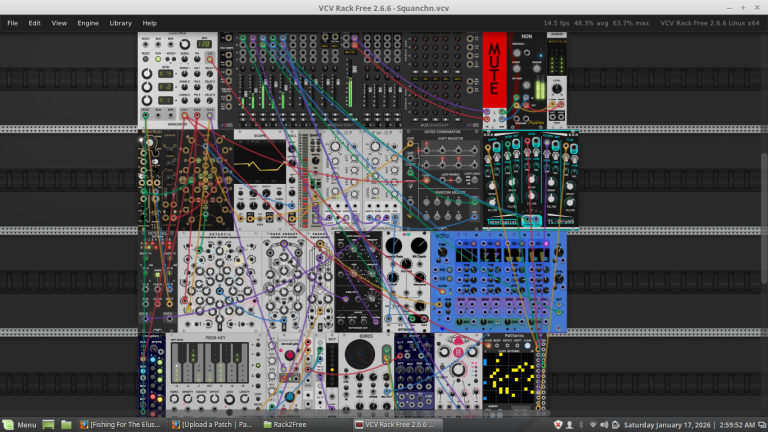Open the file manager icon in taskbar

click(66, 425)
